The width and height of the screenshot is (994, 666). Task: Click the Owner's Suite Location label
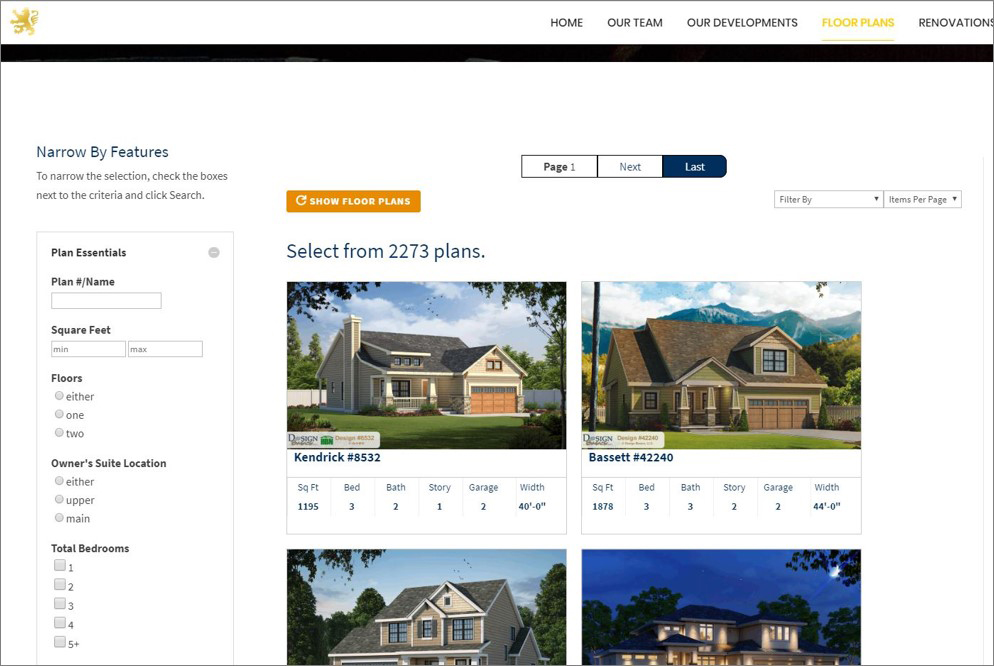[108, 463]
